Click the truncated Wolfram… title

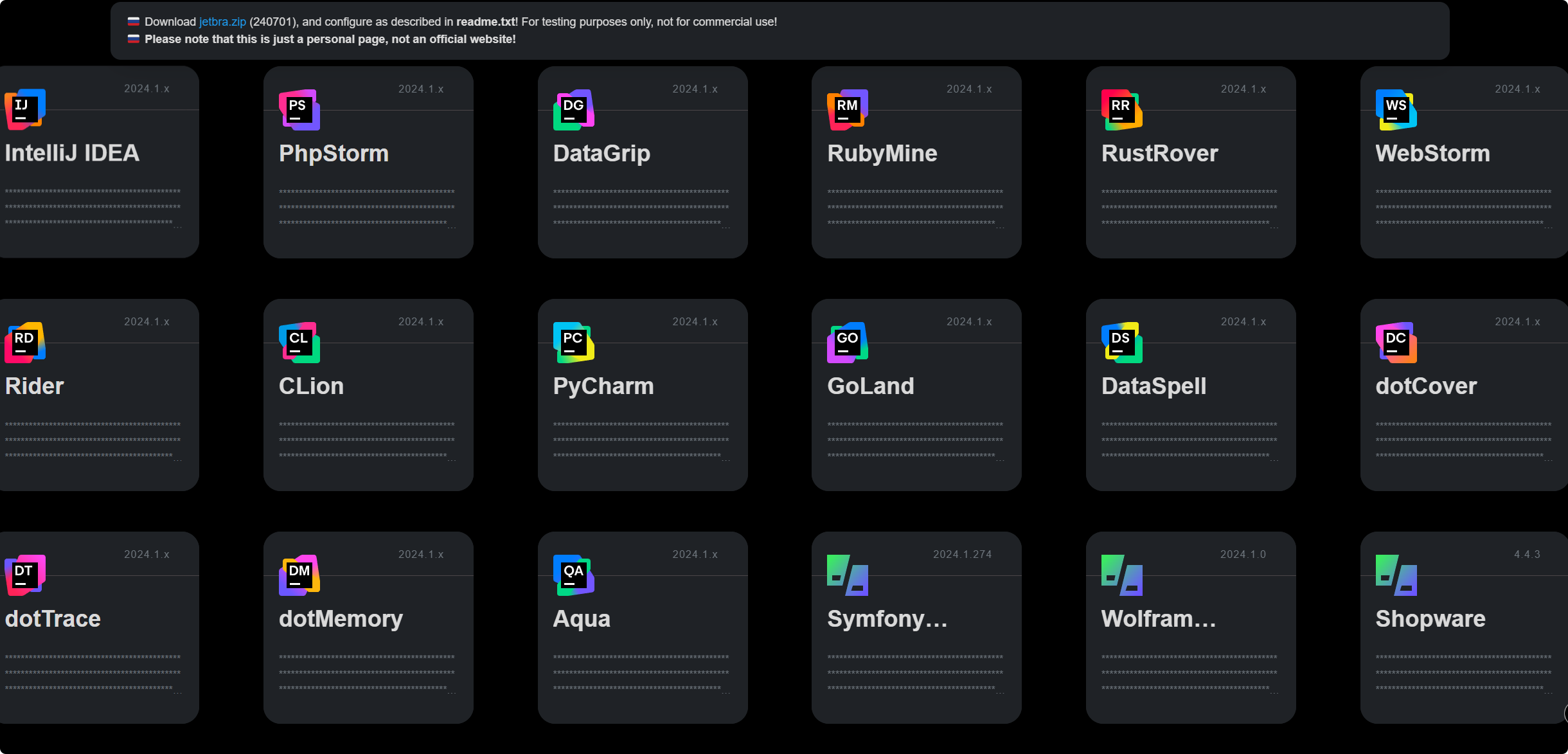pyautogui.click(x=1159, y=619)
